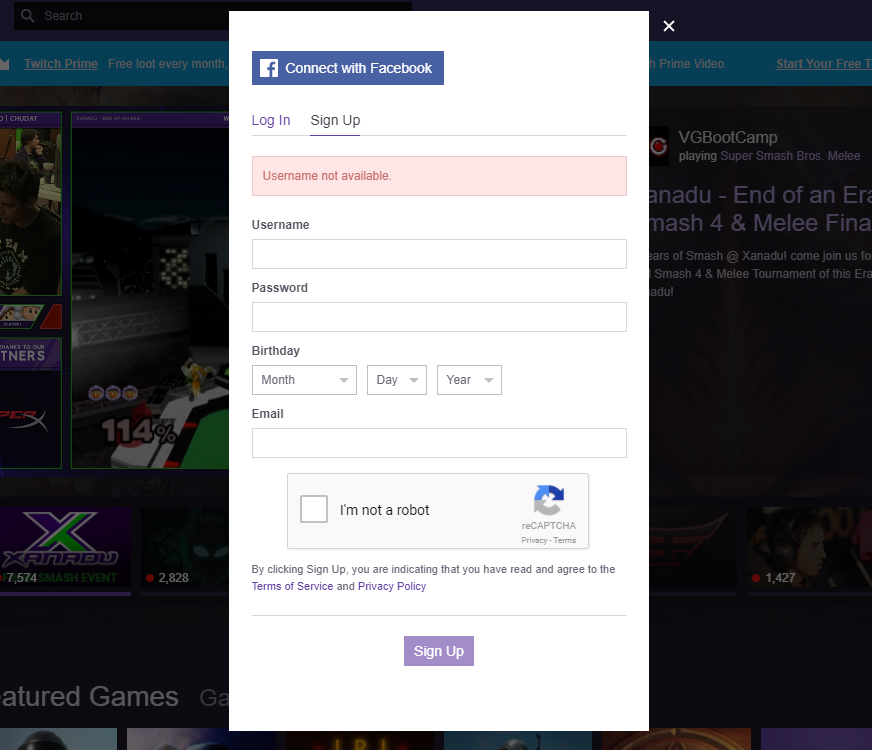The height and width of the screenshot is (750, 872).
Task: Click Super Smash Bros. Melee game link
Action: point(790,156)
